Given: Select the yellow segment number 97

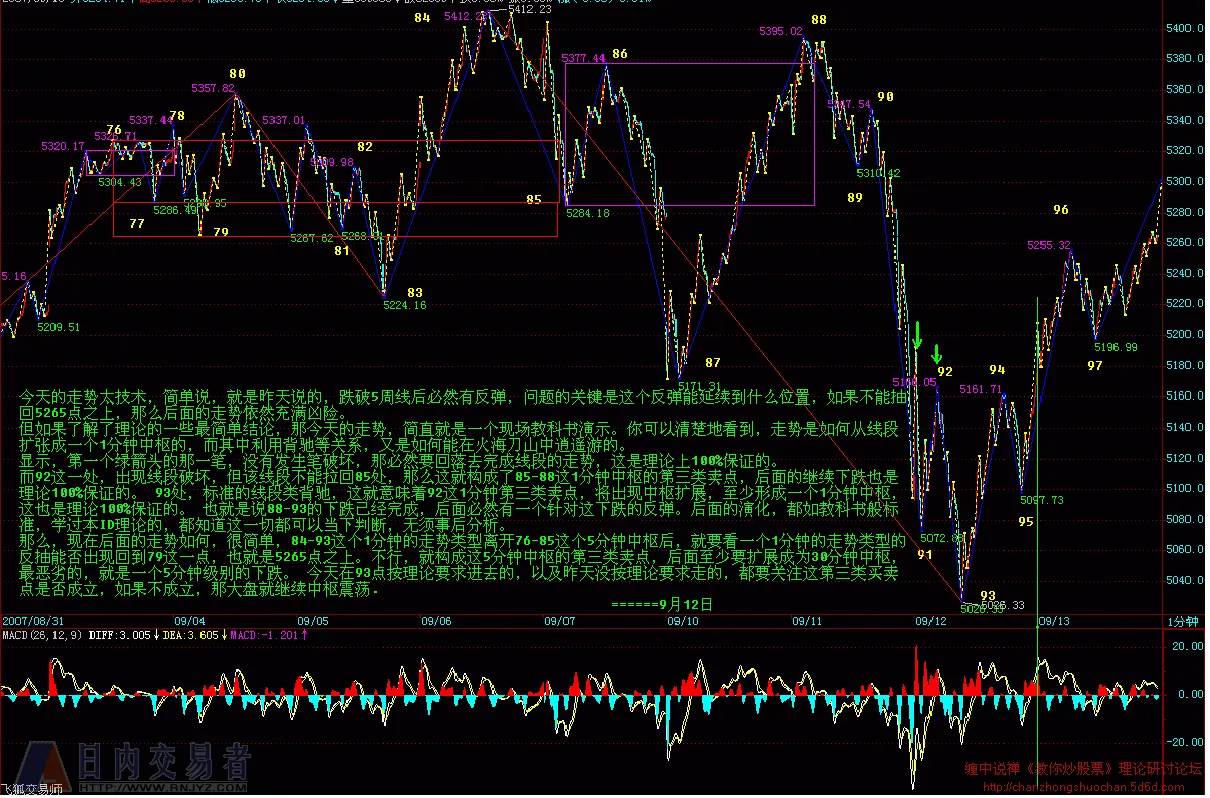Looking at the screenshot, I should tap(1095, 365).
